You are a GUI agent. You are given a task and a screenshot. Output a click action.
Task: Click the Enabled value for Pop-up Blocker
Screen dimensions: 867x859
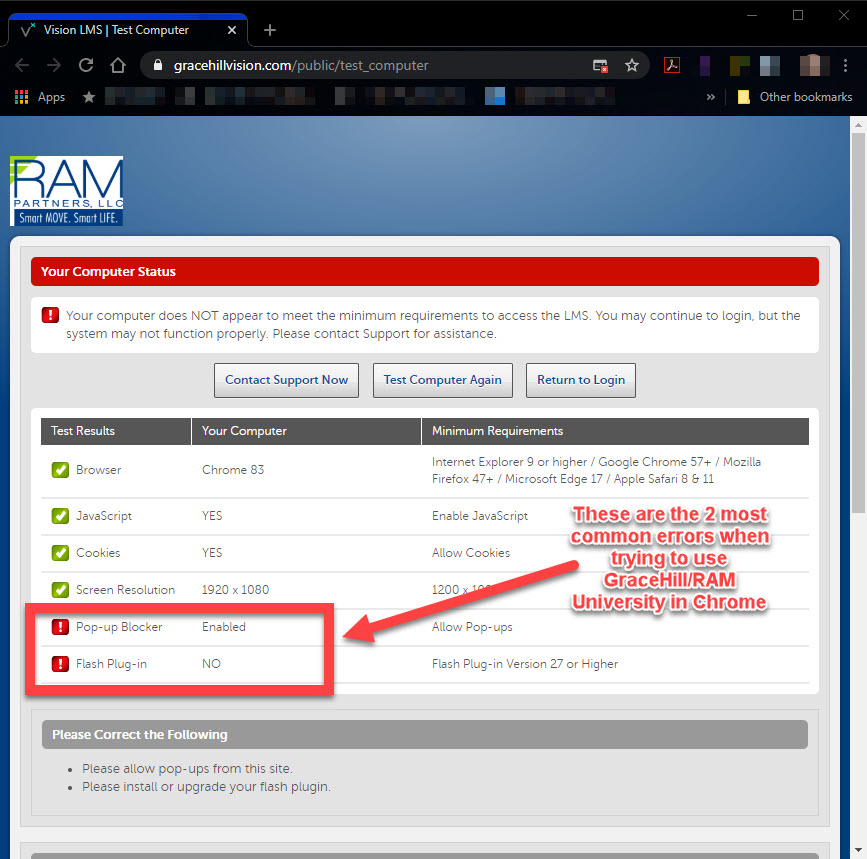click(224, 627)
